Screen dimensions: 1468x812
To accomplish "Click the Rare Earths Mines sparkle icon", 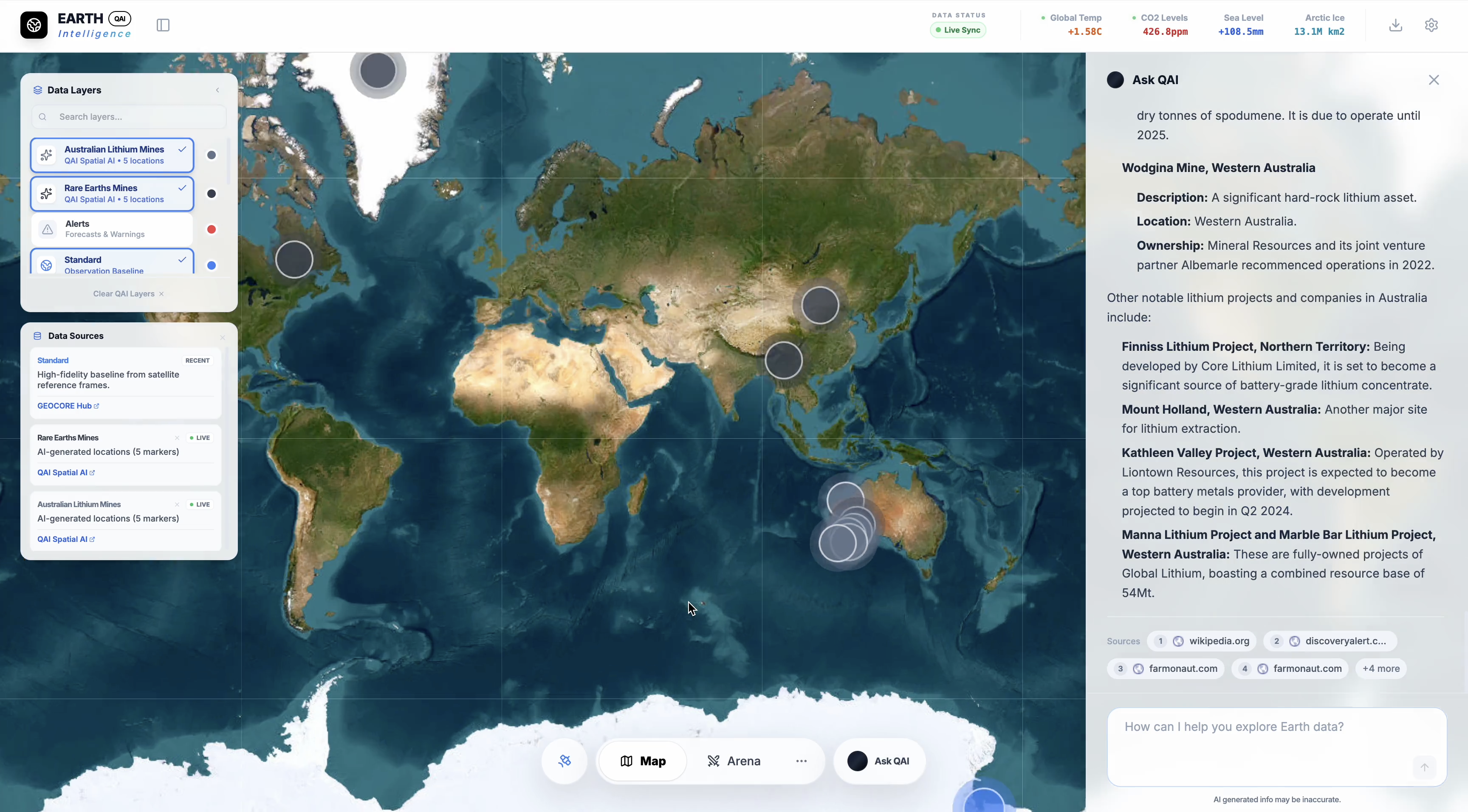I will (47, 194).
